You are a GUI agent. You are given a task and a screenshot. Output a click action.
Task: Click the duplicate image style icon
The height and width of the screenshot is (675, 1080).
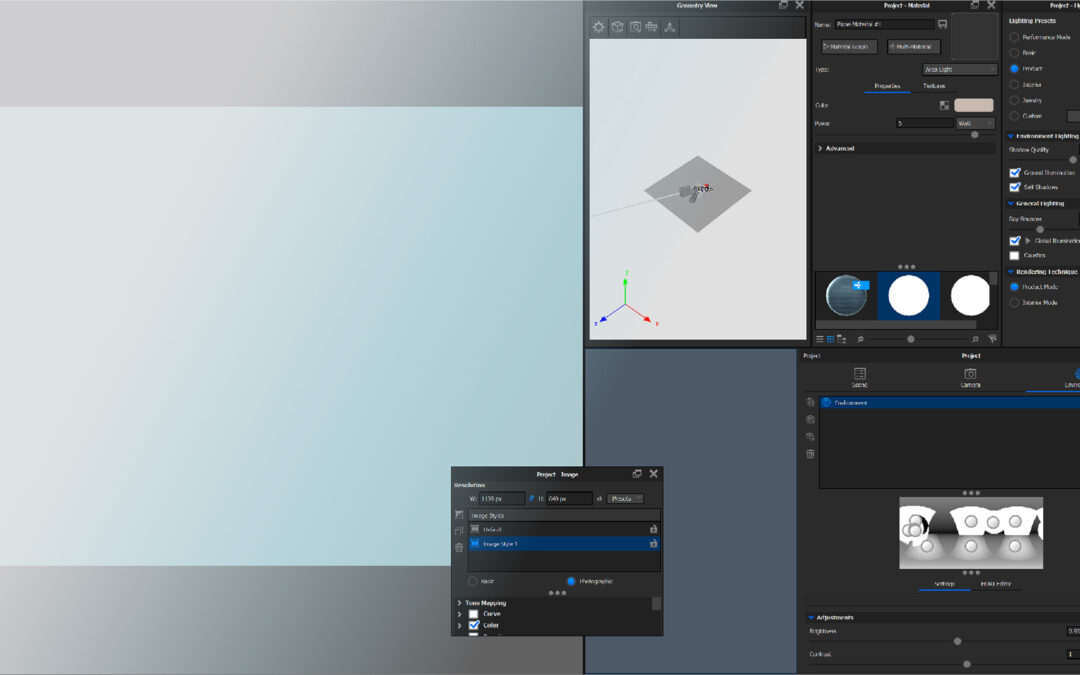point(459,531)
